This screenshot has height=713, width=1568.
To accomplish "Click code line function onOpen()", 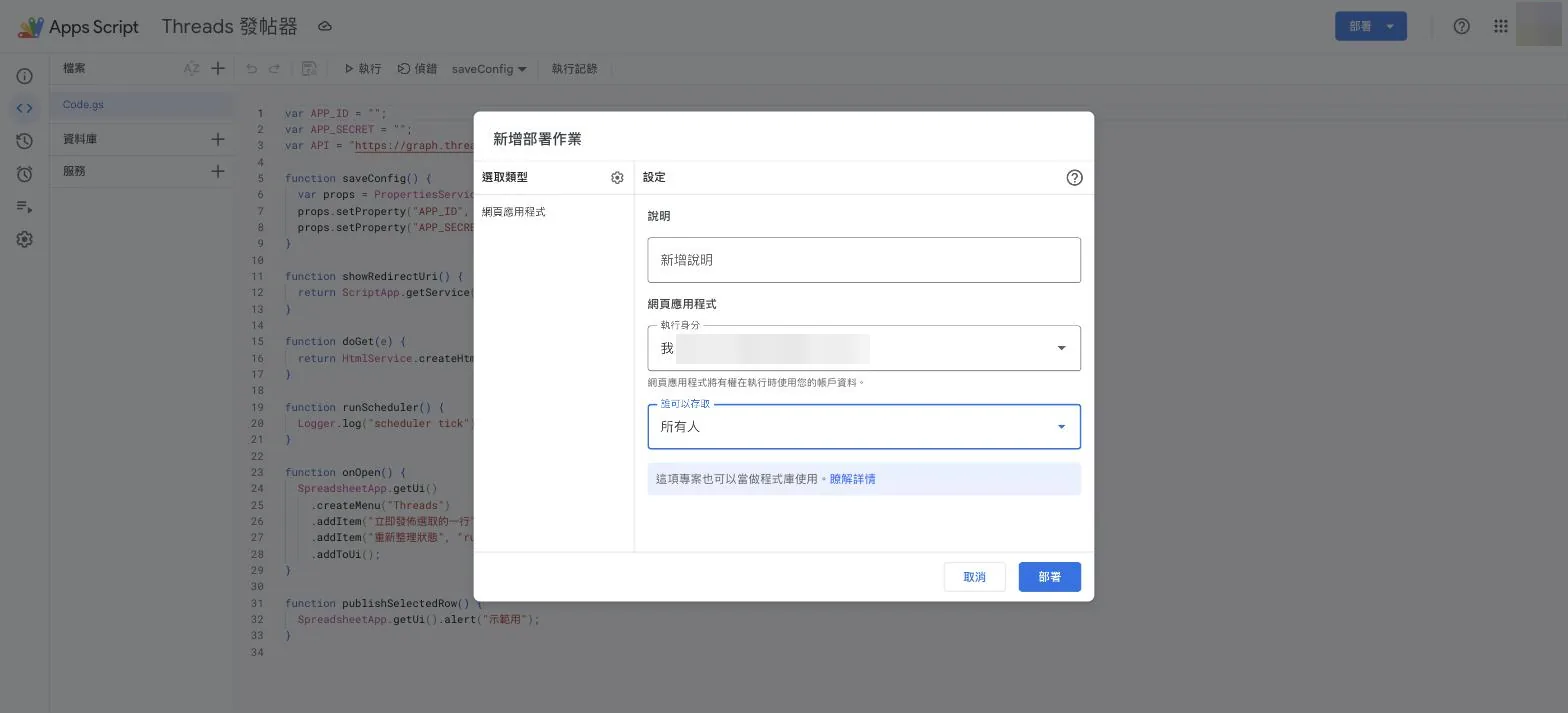I will [x=345, y=472].
